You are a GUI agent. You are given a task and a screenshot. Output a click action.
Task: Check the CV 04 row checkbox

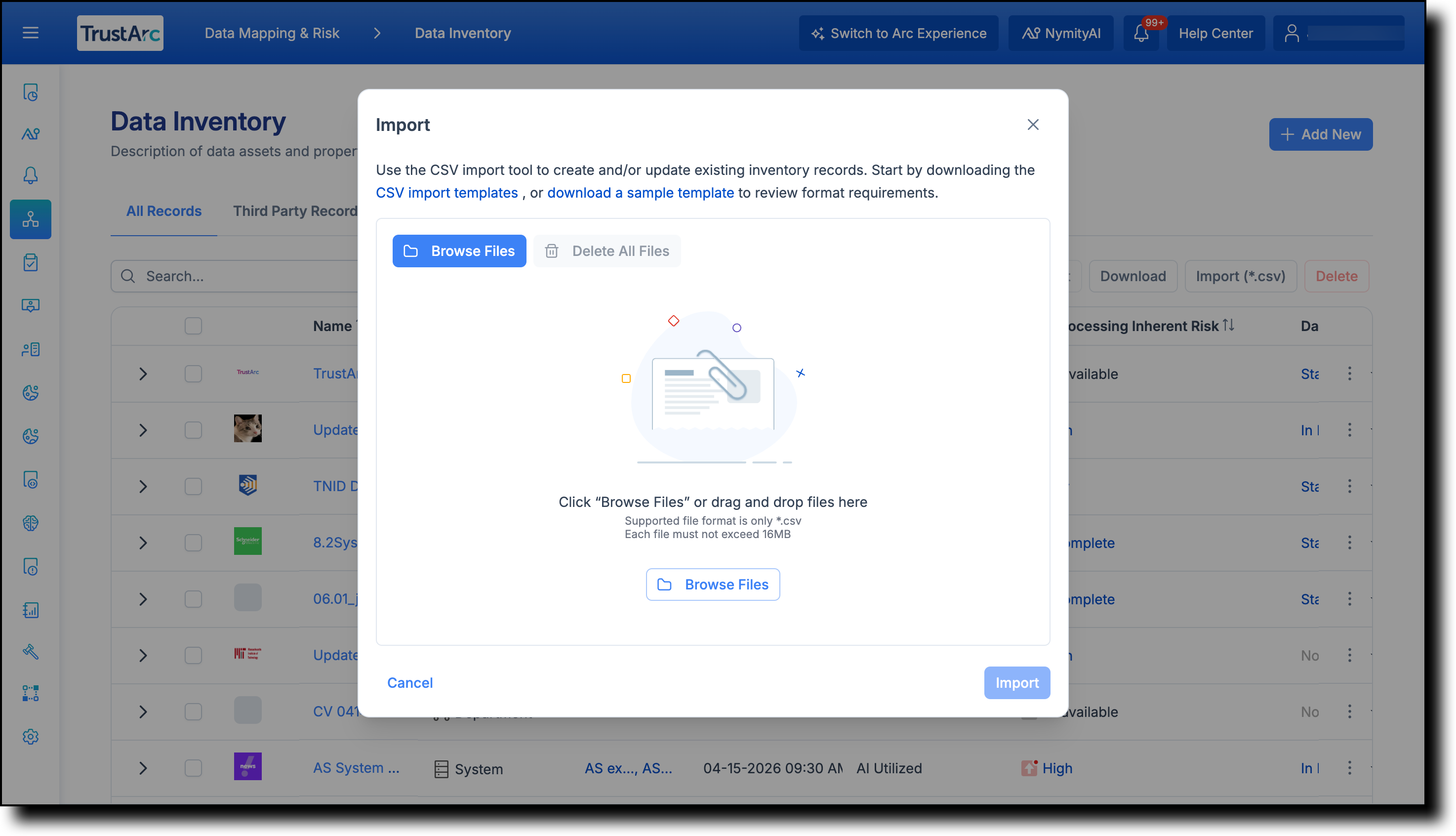194,711
